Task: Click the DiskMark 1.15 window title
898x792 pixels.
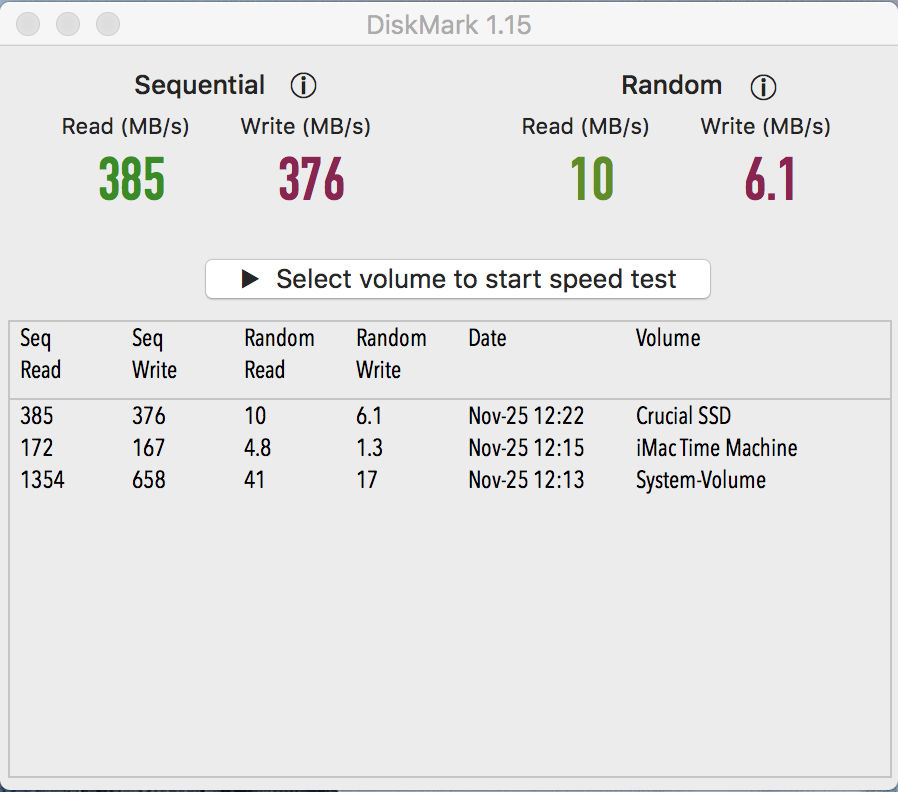Action: tap(449, 25)
